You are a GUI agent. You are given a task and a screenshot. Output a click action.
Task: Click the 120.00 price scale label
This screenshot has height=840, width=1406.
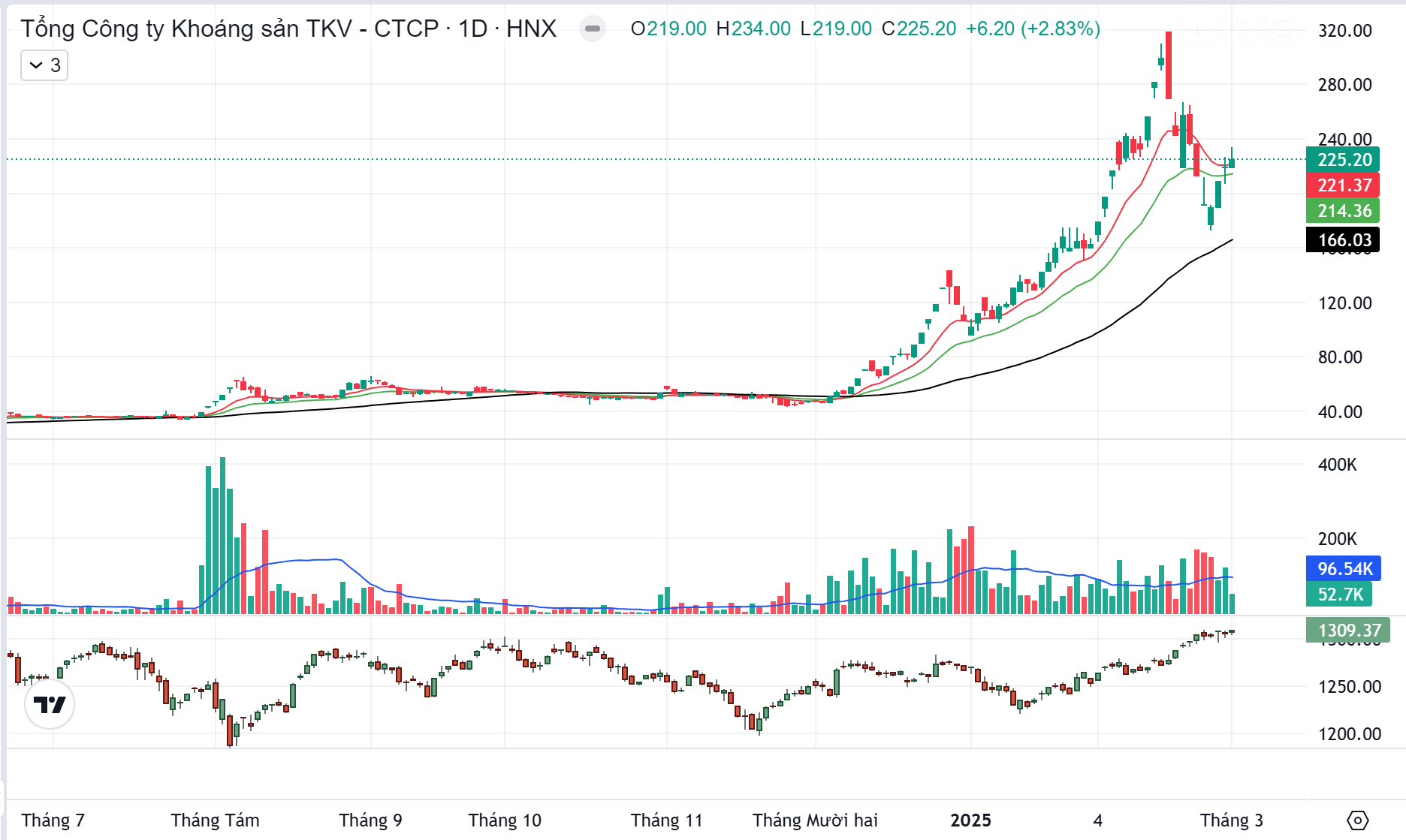tap(1344, 303)
